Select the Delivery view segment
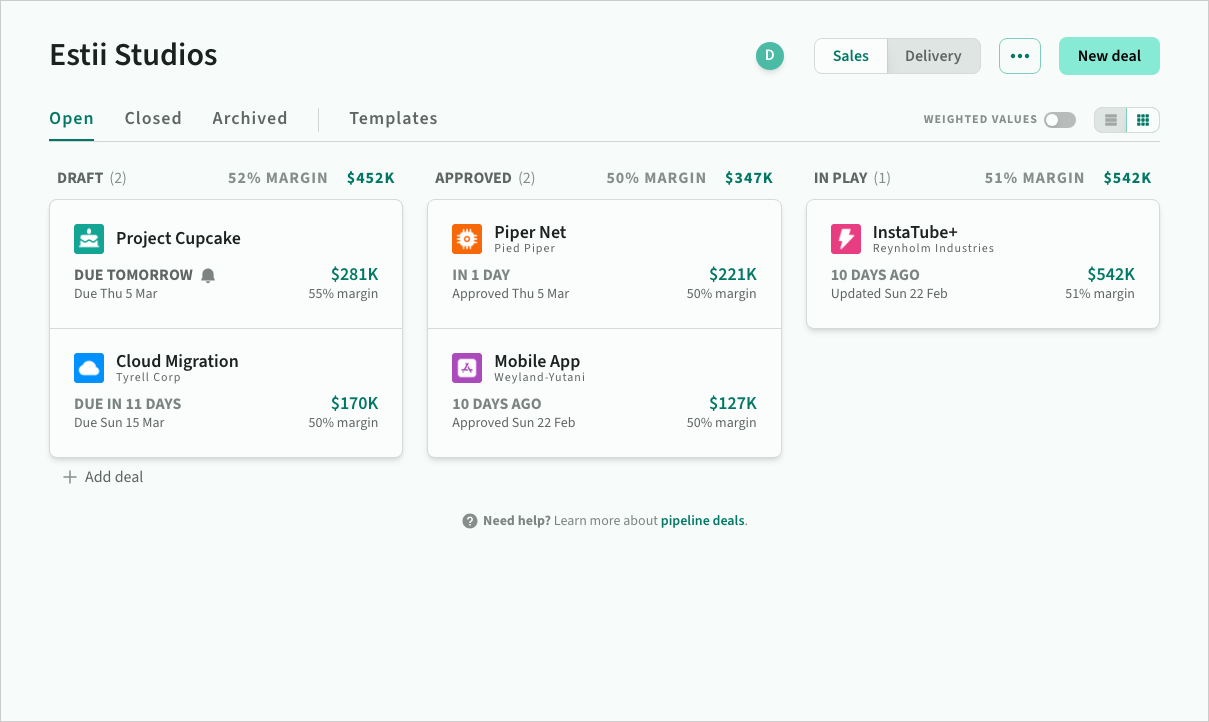 tap(933, 56)
